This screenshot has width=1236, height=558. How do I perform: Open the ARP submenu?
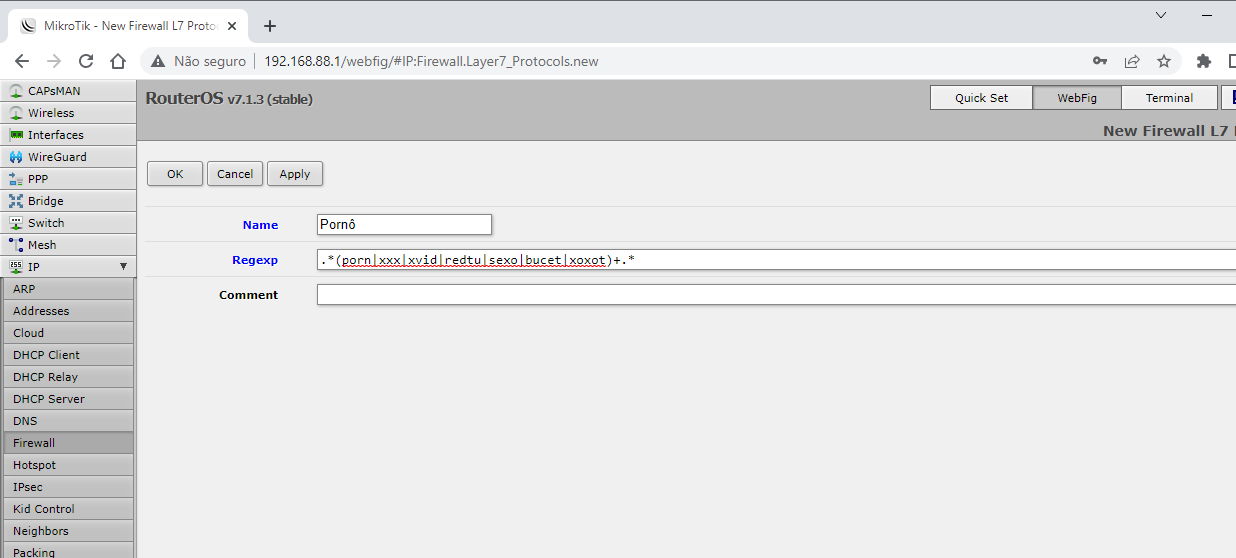pyautogui.click(x=68, y=289)
